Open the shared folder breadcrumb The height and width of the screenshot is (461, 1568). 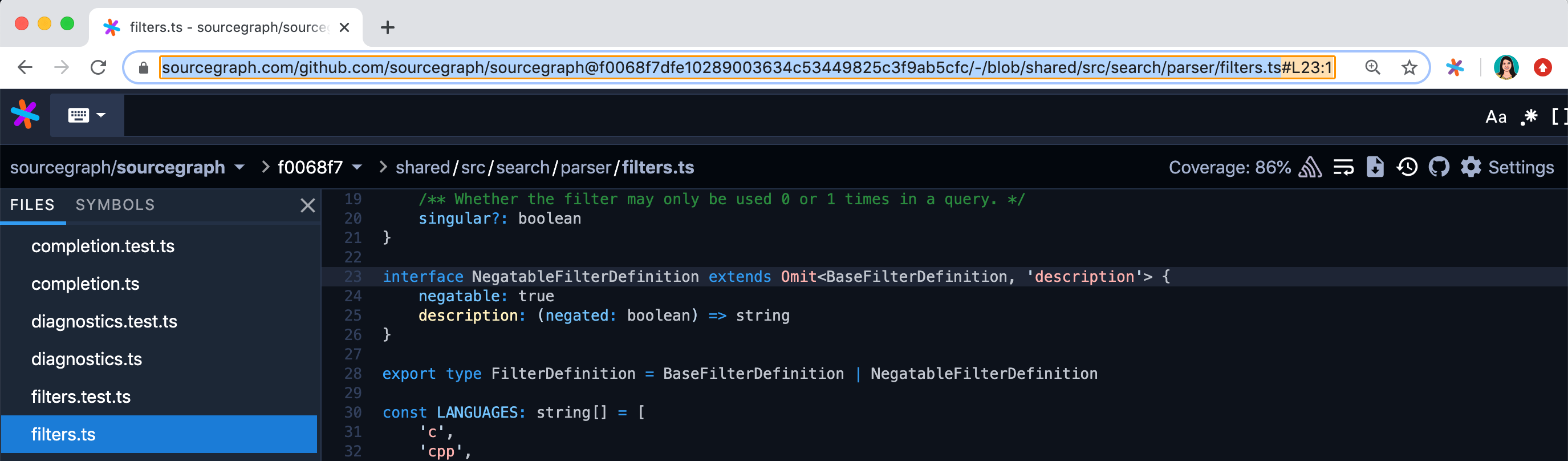[x=422, y=167]
